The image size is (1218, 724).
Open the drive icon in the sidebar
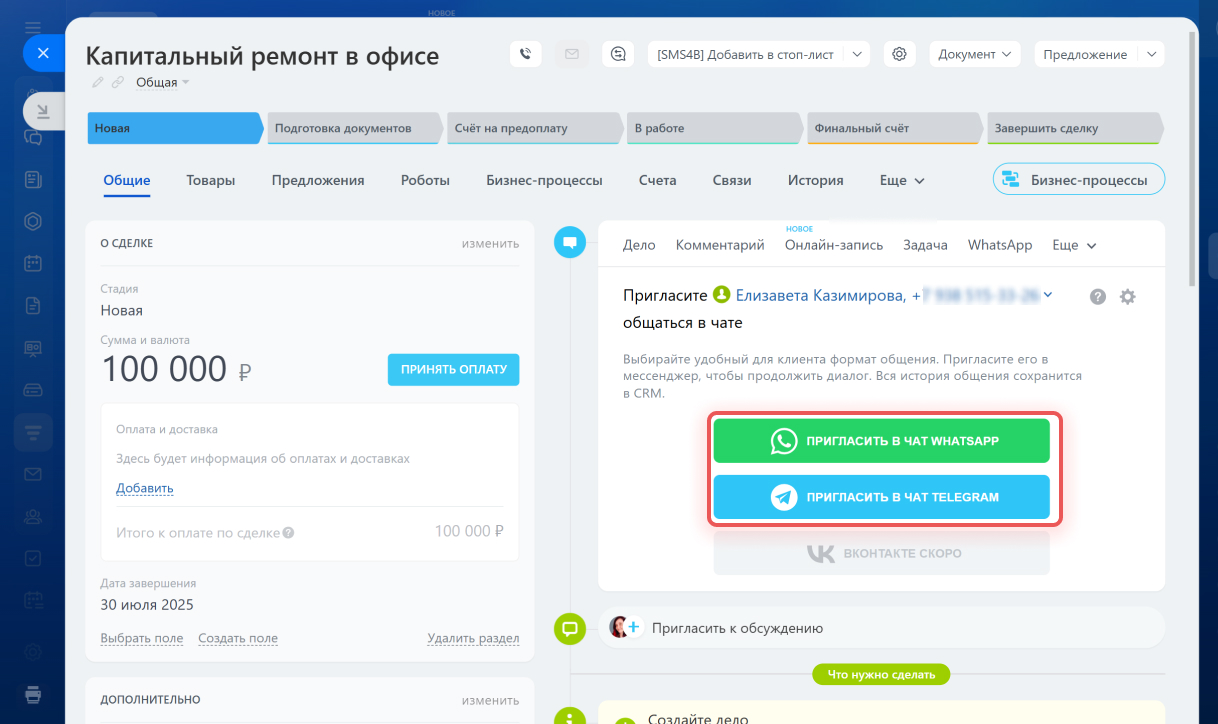point(33,389)
